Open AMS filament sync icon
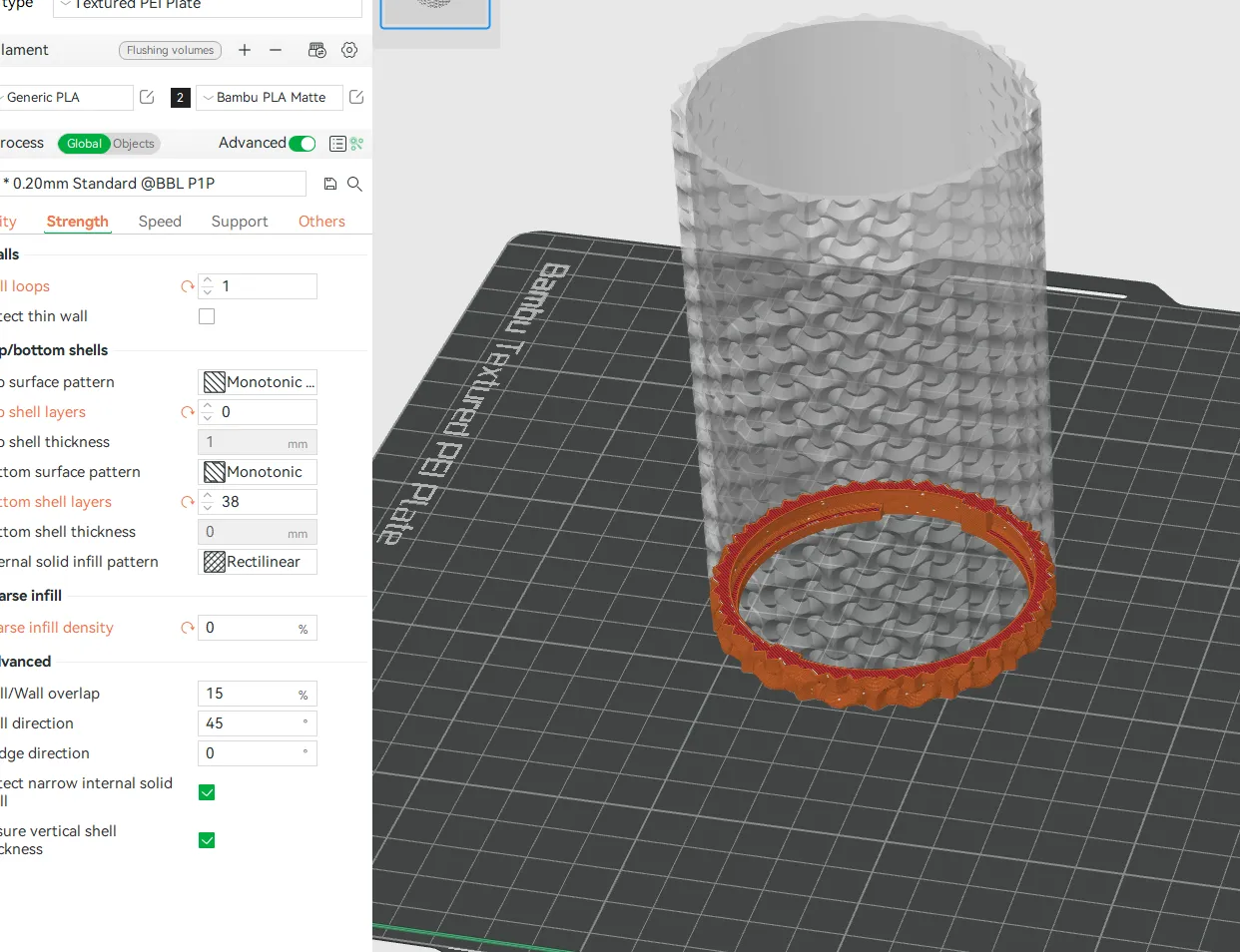This screenshot has height=952, width=1240. coord(317,50)
